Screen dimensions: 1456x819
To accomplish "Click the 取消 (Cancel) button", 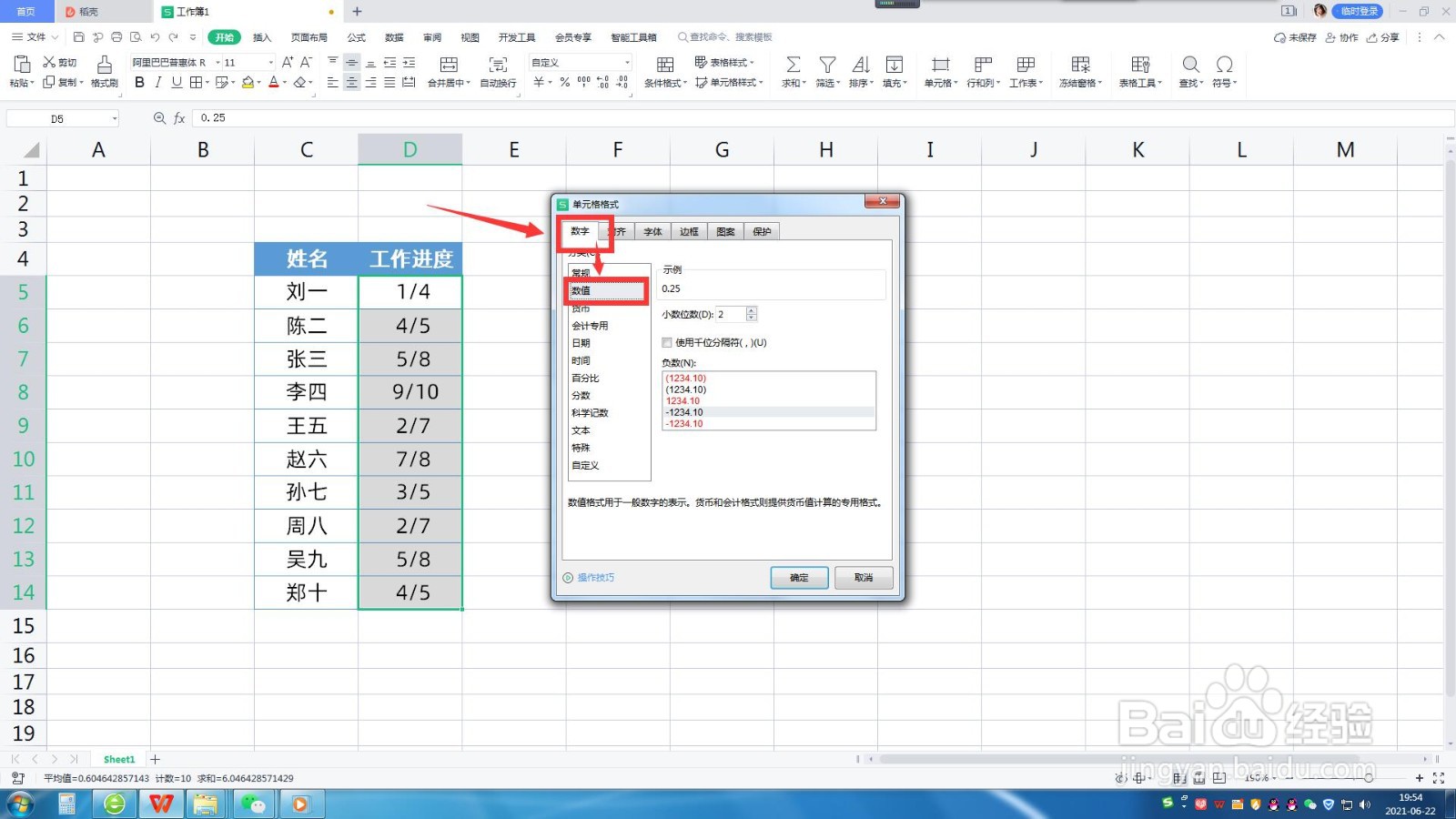I will [x=864, y=578].
